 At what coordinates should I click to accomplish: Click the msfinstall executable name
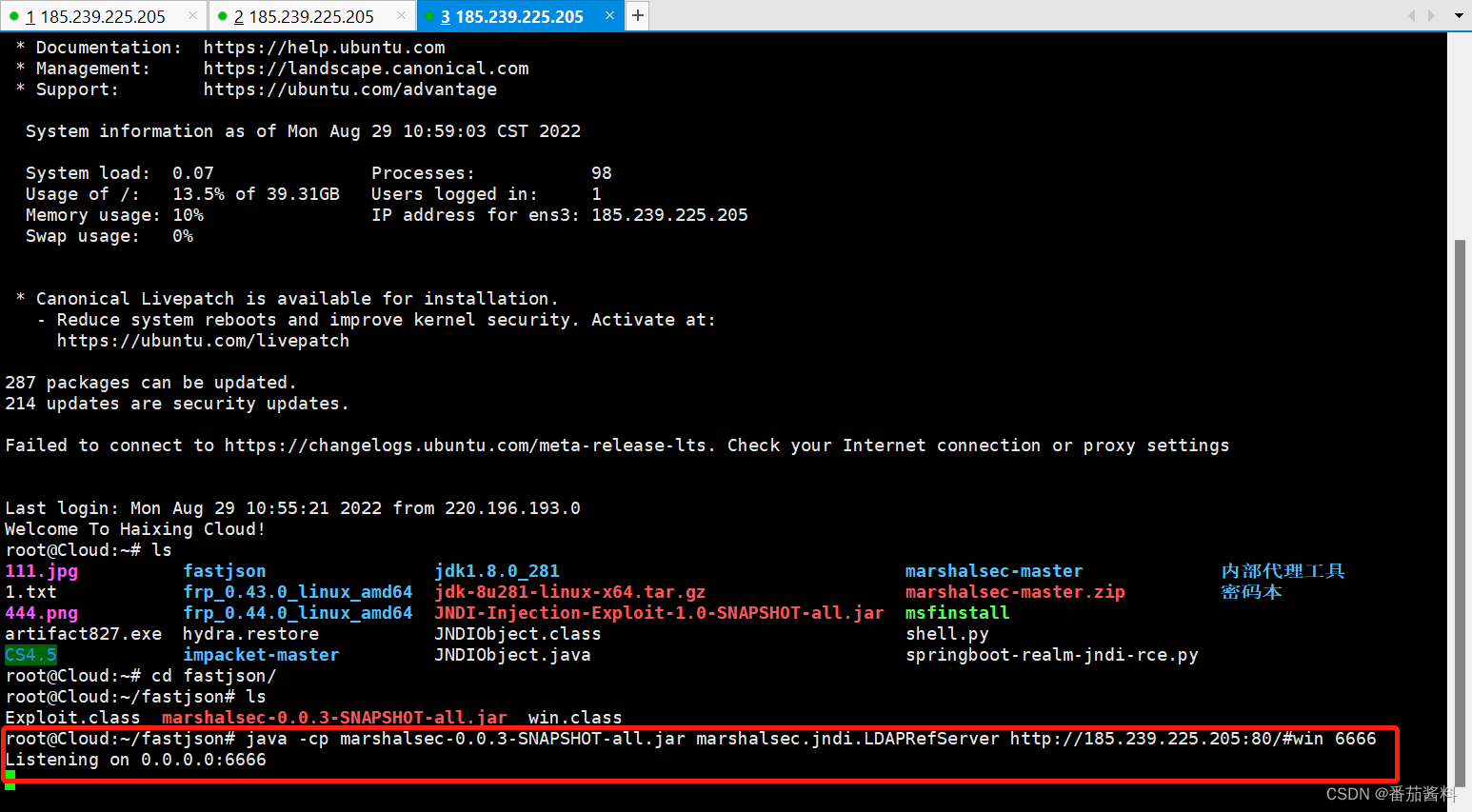pyautogui.click(x=957, y=613)
